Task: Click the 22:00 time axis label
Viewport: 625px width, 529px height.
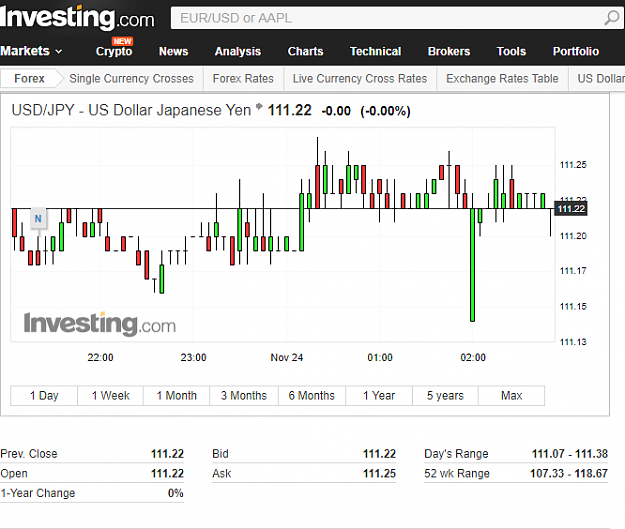Action: 100,358
